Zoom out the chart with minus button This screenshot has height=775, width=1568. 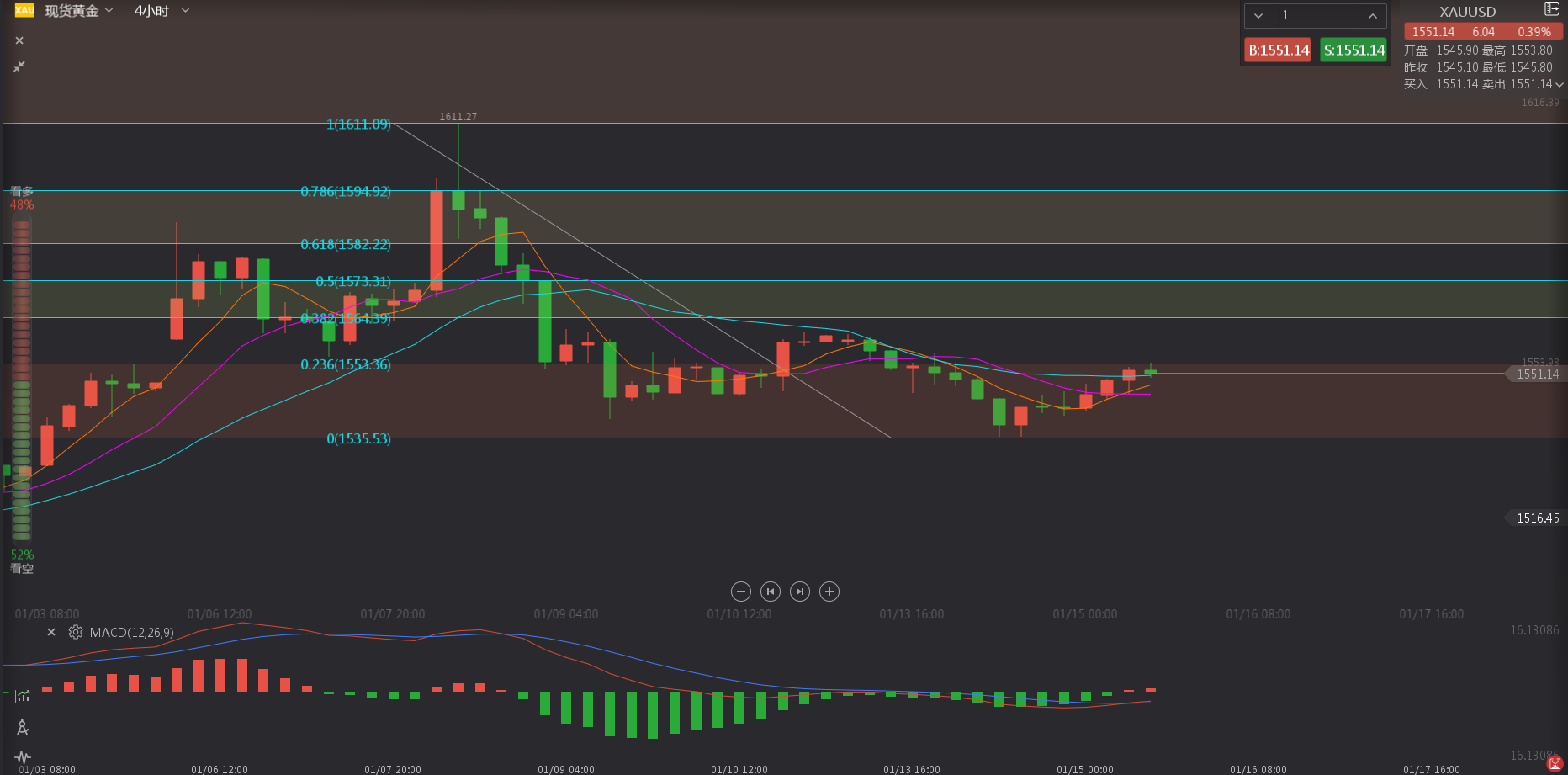pos(741,592)
